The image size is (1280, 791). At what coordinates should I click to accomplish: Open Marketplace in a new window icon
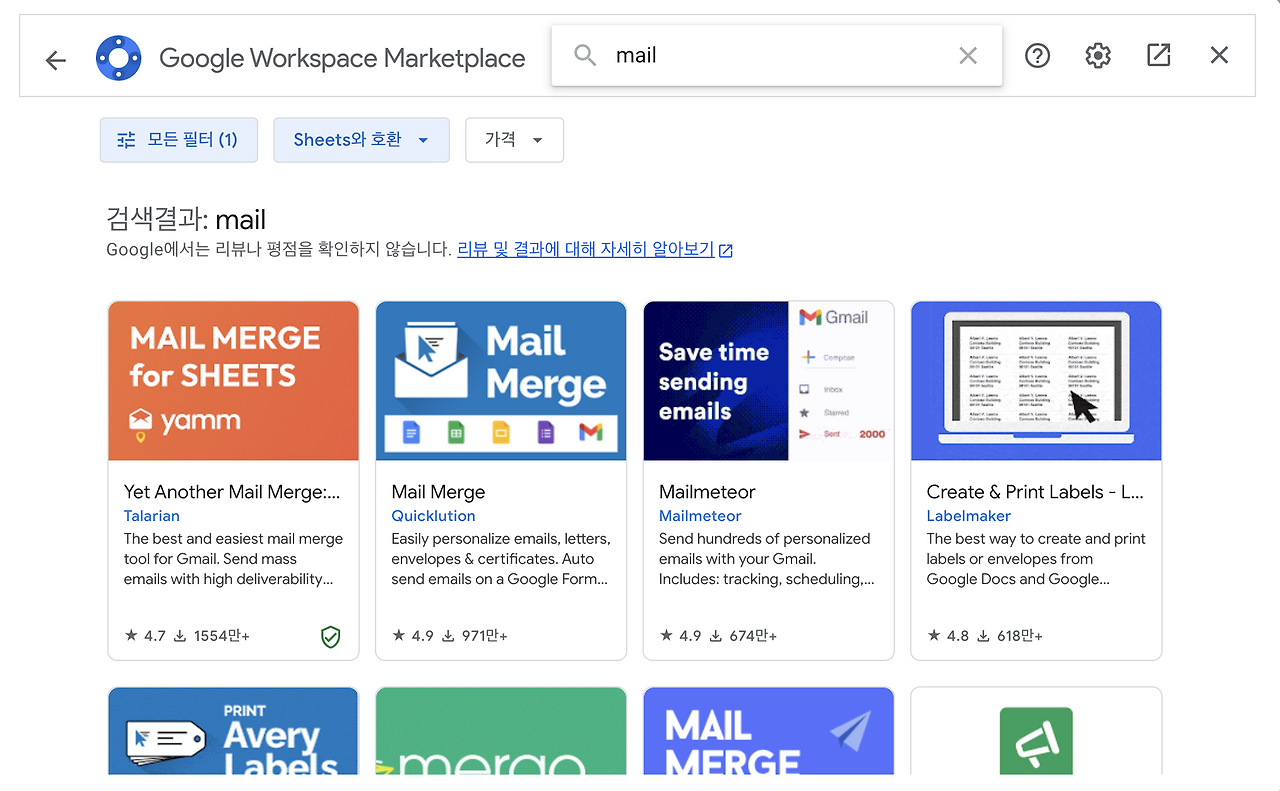click(x=1159, y=55)
